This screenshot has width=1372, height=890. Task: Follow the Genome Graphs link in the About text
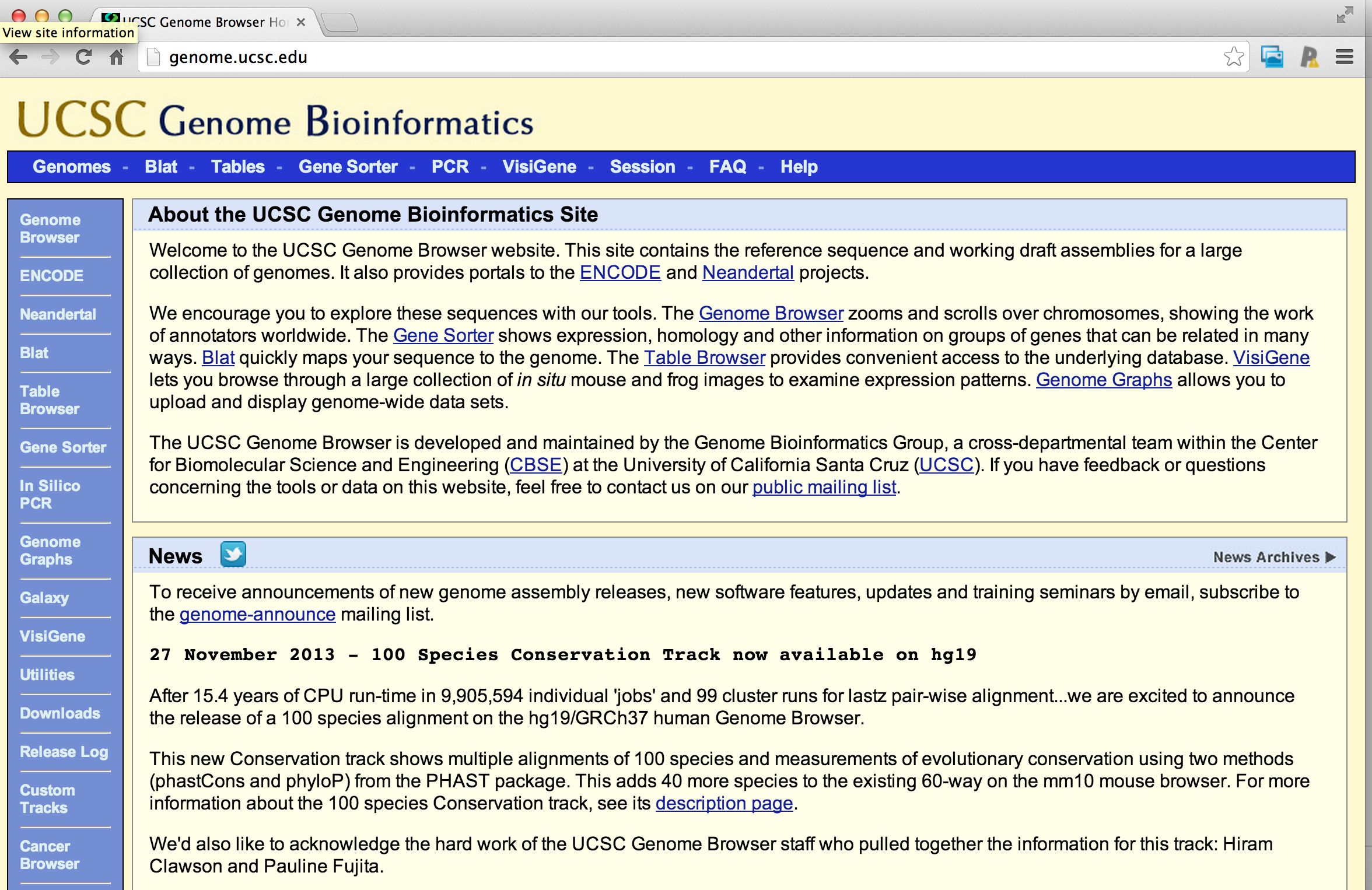(1104, 380)
